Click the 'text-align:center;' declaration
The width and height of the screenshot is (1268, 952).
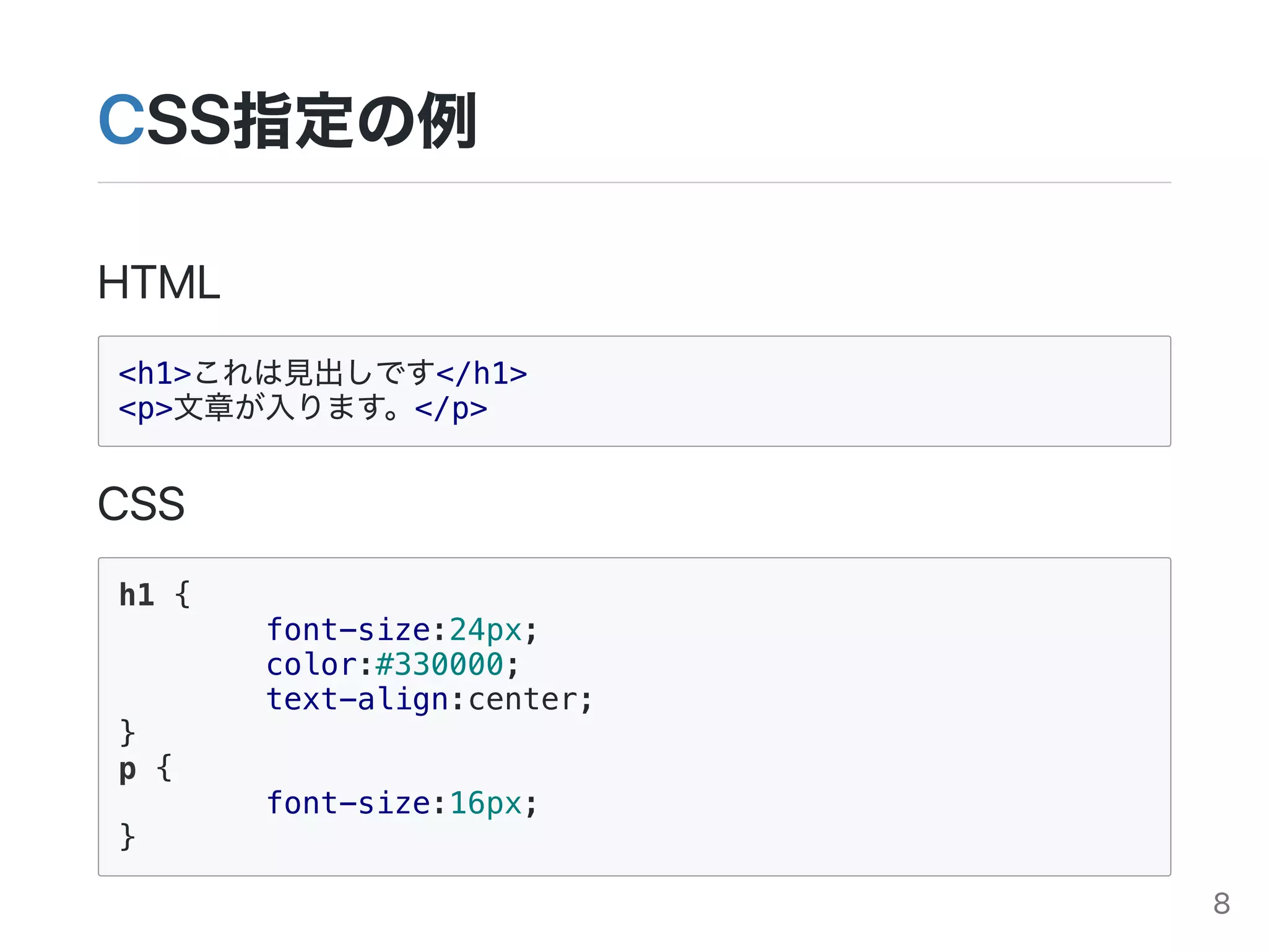click(430, 699)
